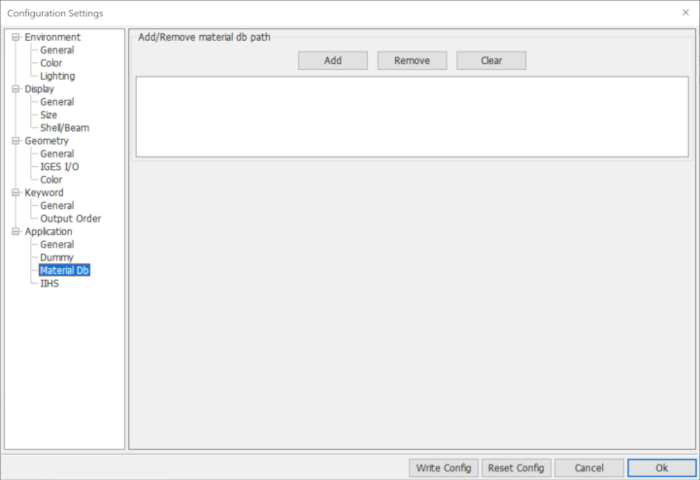Open Color under Environment

click(51, 63)
